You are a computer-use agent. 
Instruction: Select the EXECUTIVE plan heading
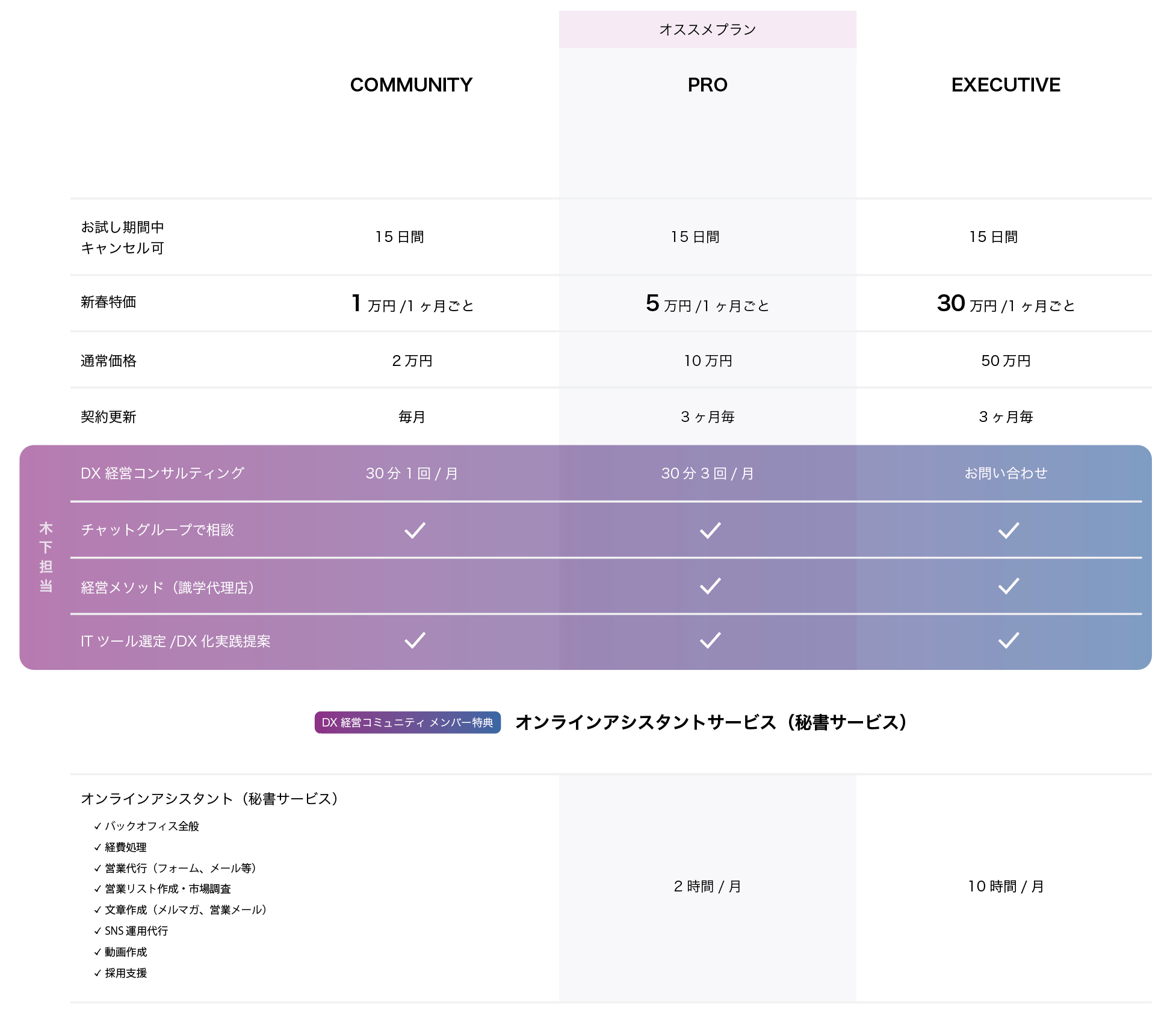[x=1006, y=85]
